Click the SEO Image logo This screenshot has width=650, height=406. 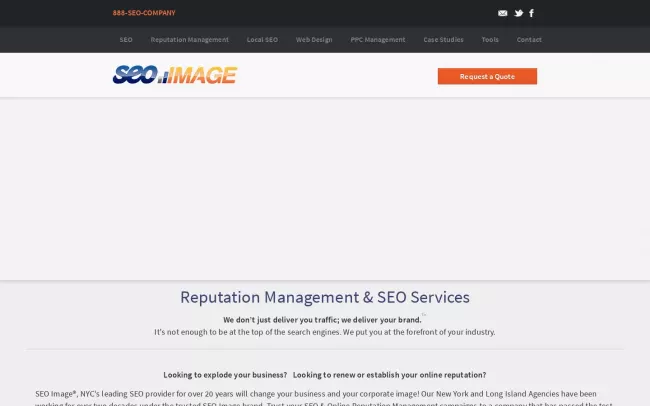(175, 75)
